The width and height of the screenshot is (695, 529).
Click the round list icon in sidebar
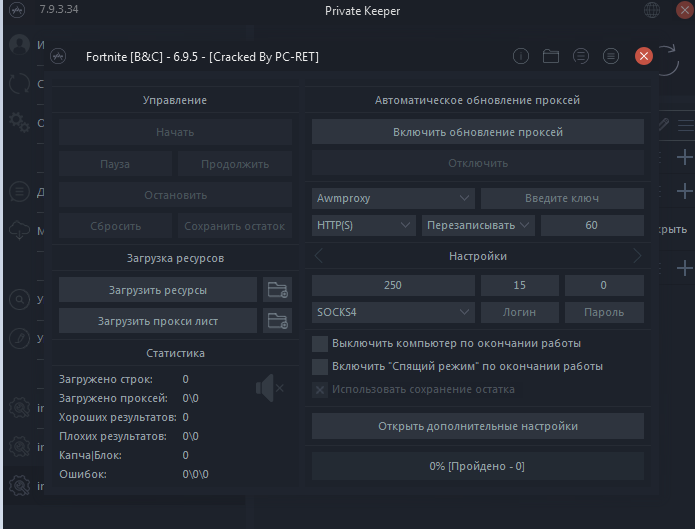[20, 192]
